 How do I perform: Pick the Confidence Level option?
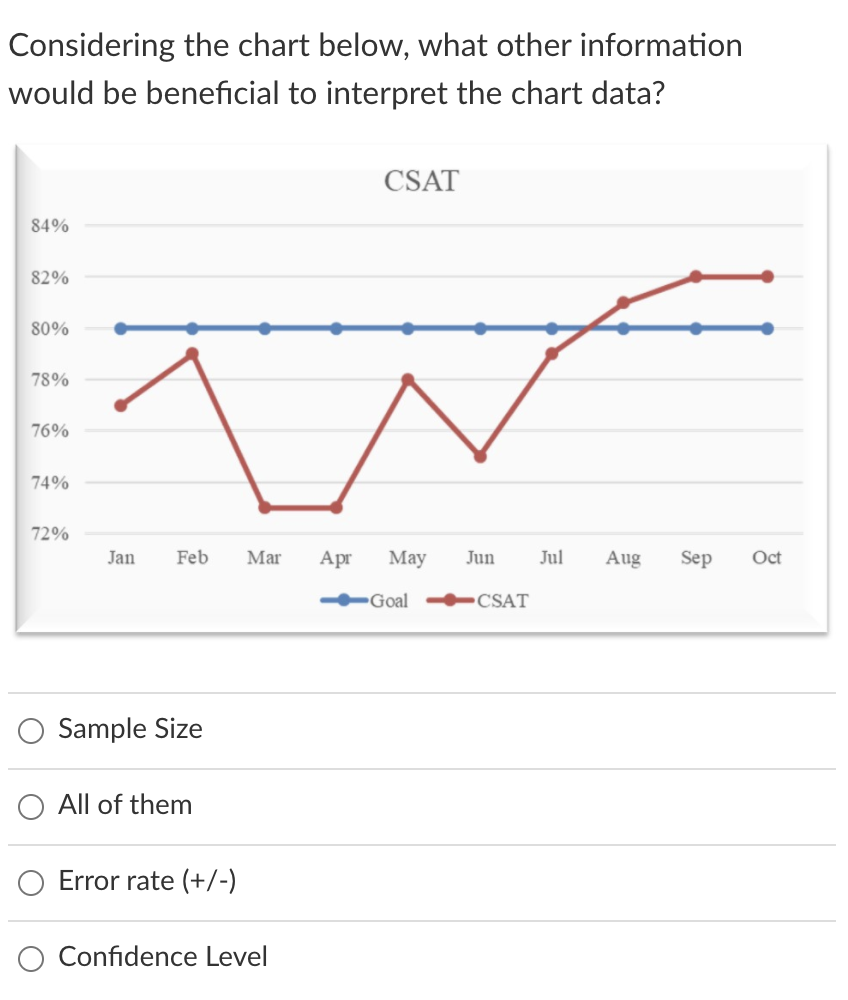click(x=30, y=958)
